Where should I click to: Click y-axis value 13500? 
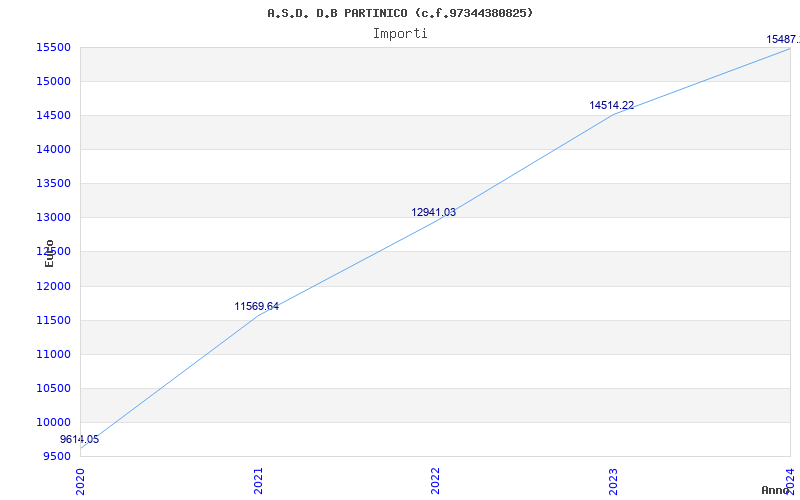click(x=53, y=184)
